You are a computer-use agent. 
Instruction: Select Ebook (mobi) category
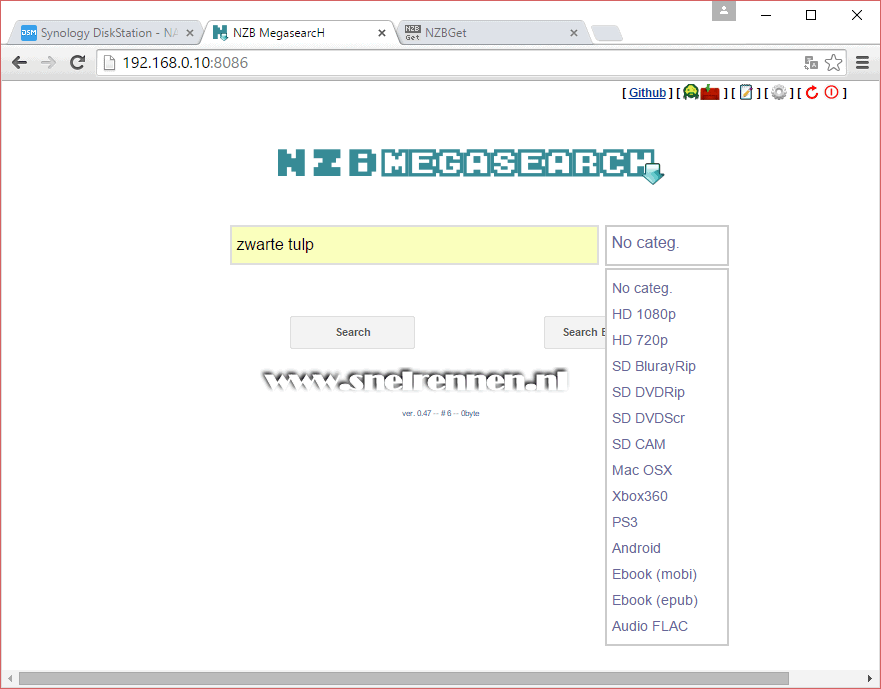pyautogui.click(x=654, y=574)
